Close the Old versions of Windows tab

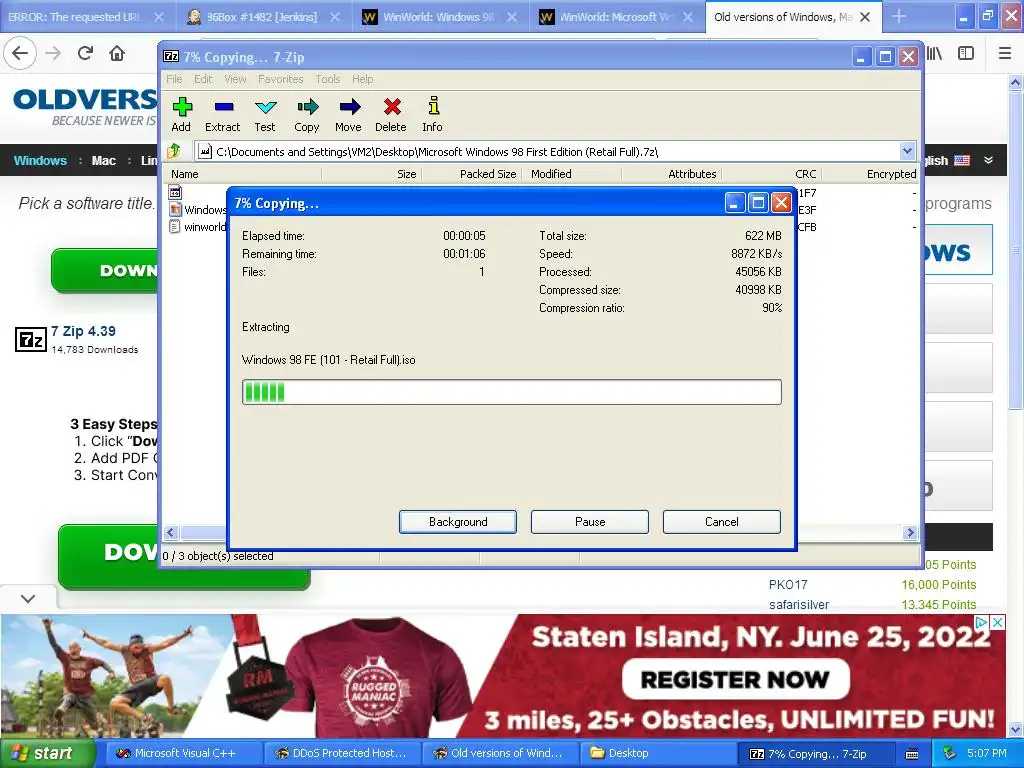pyautogui.click(x=865, y=17)
